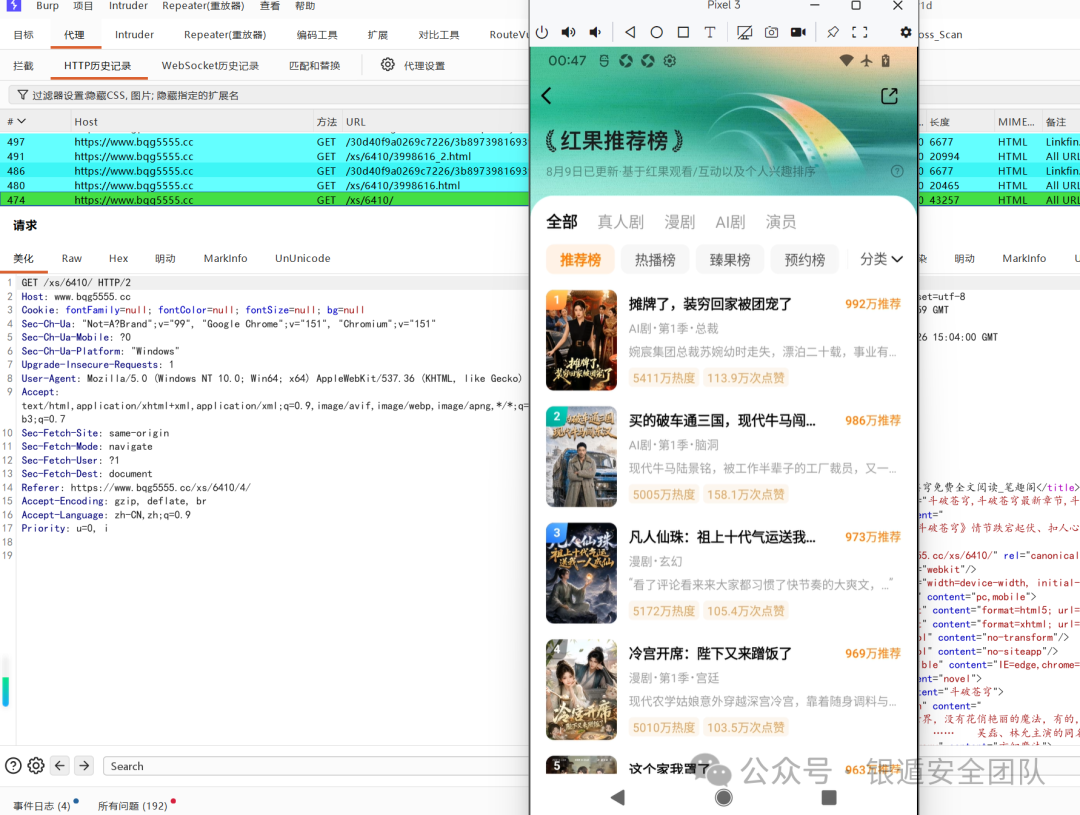This screenshot has width=1080, height=815.
Task: Go to previous search match arrow
Action: pos(60,765)
